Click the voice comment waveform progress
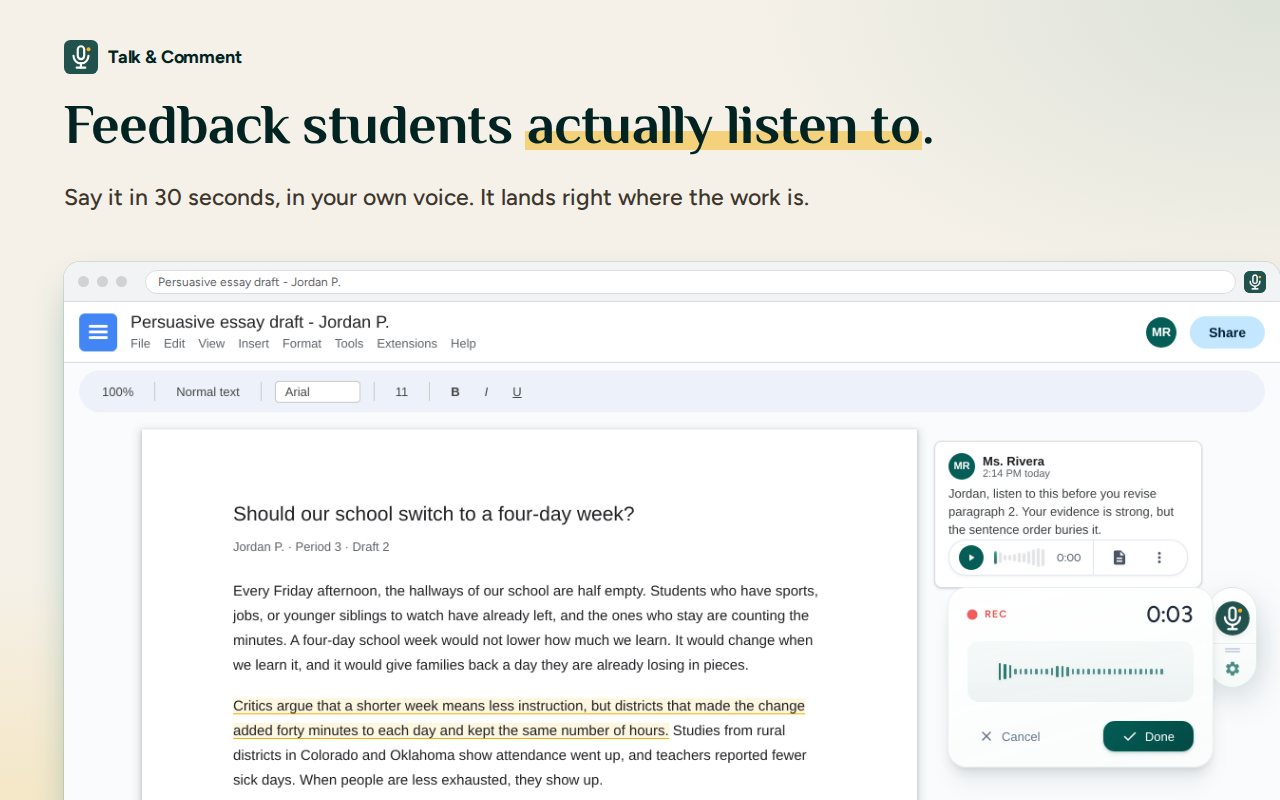1280x800 pixels. pyautogui.click(x=1019, y=558)
